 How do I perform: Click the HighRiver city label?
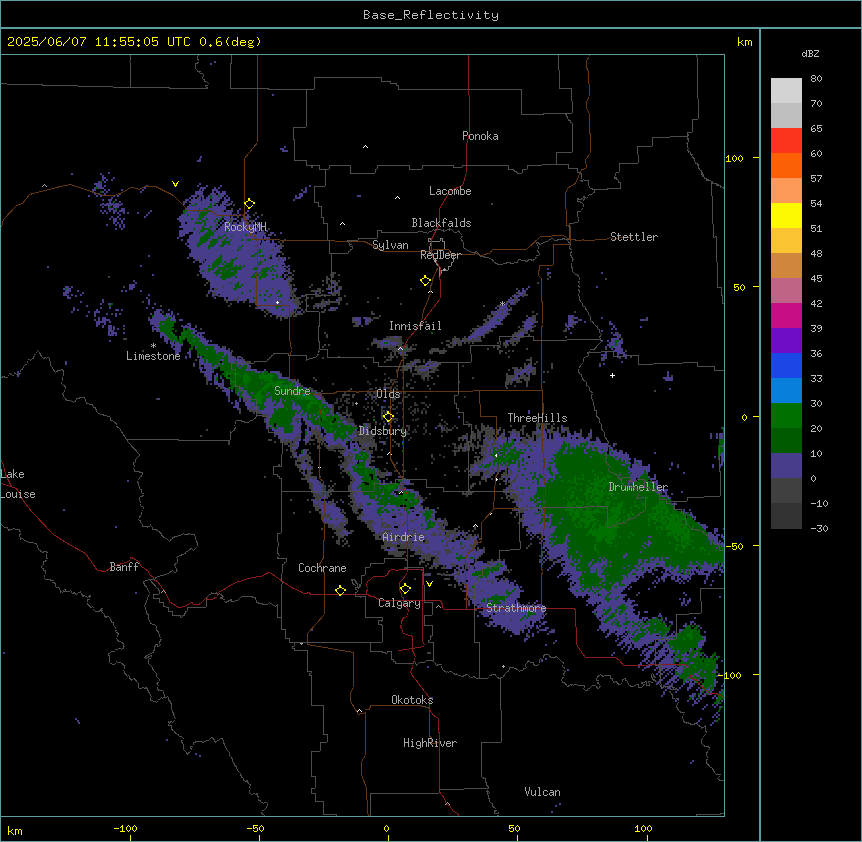(x=430, y=743)
